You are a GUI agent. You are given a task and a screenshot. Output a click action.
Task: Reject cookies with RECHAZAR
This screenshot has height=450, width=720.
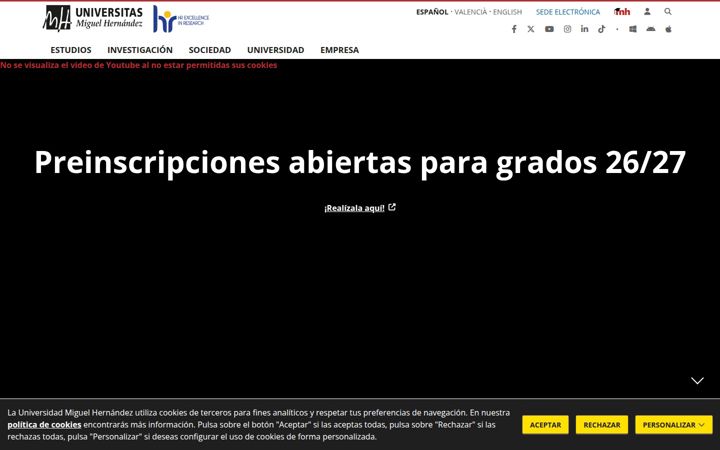coord(602,425)
